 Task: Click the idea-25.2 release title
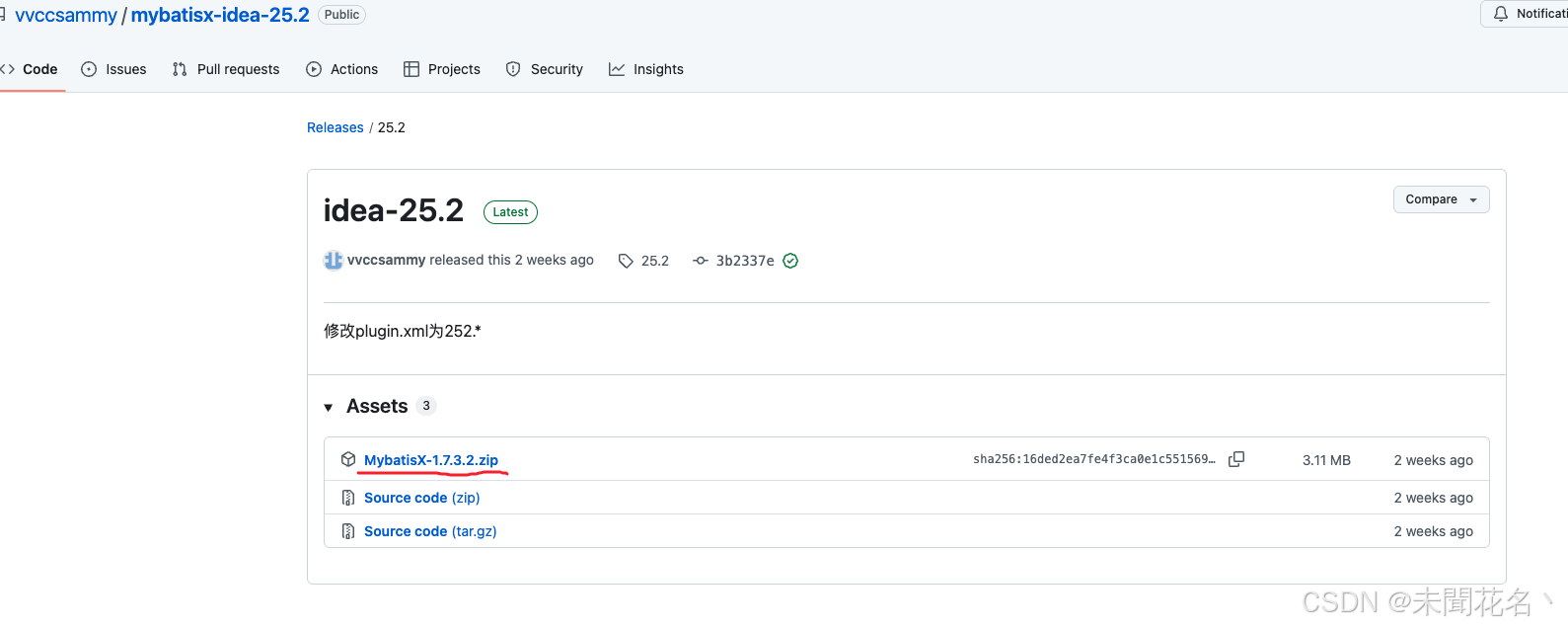pos(394,210)
